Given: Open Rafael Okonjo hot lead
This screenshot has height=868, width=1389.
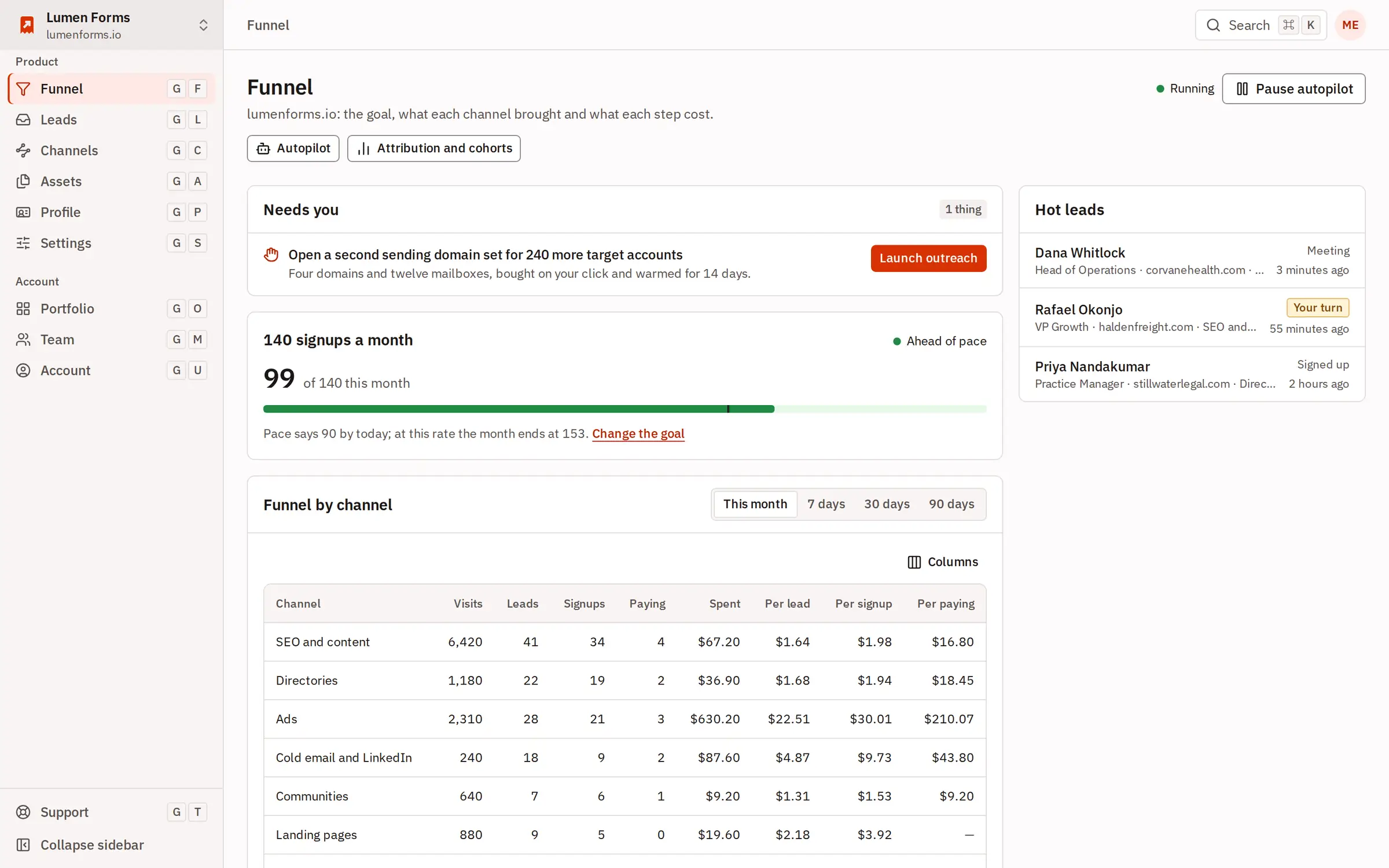Looking at the screenshot, I should (x=1192, y=318).
